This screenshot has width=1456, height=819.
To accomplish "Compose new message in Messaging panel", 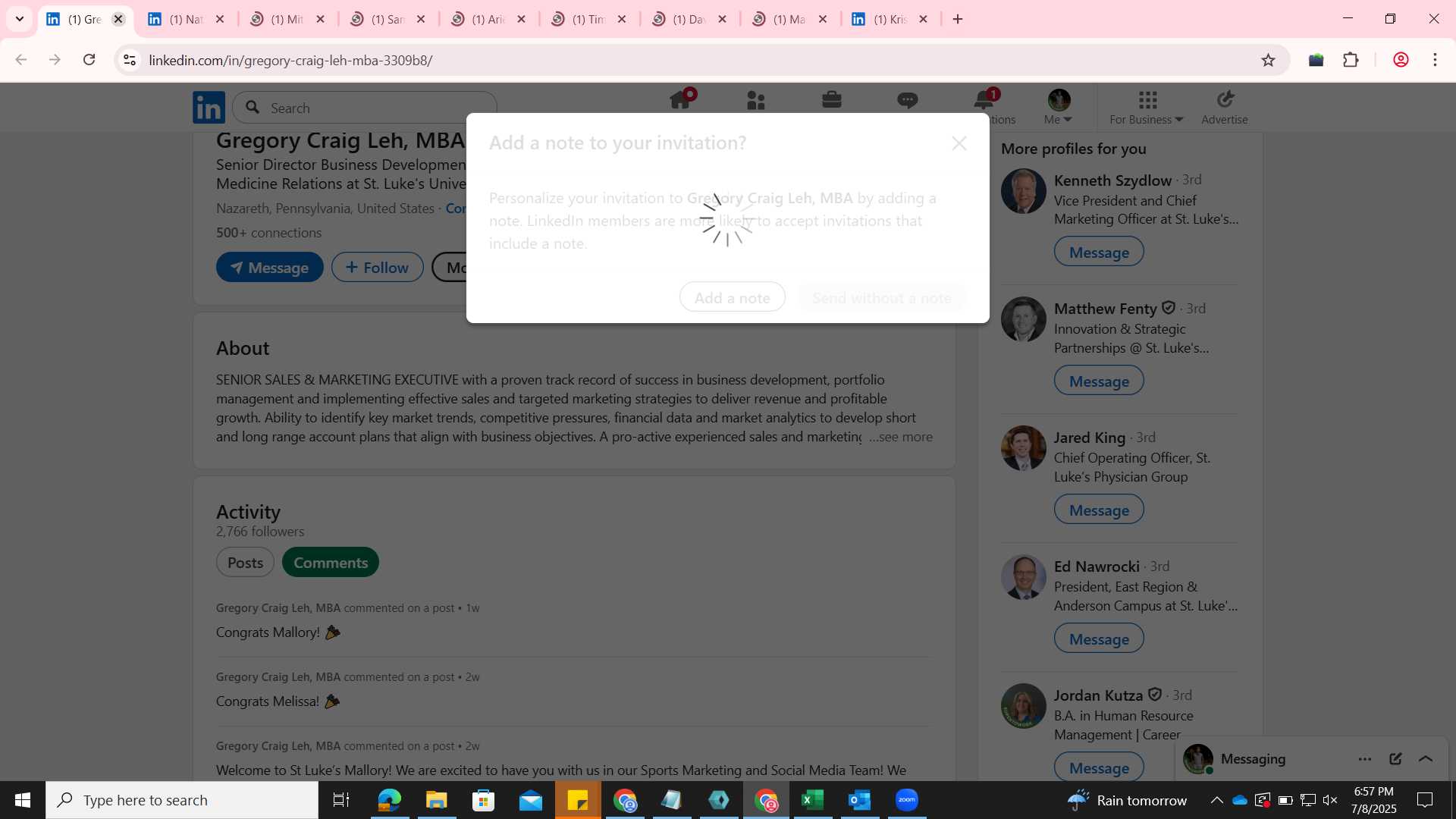I will pos(1395,759).
